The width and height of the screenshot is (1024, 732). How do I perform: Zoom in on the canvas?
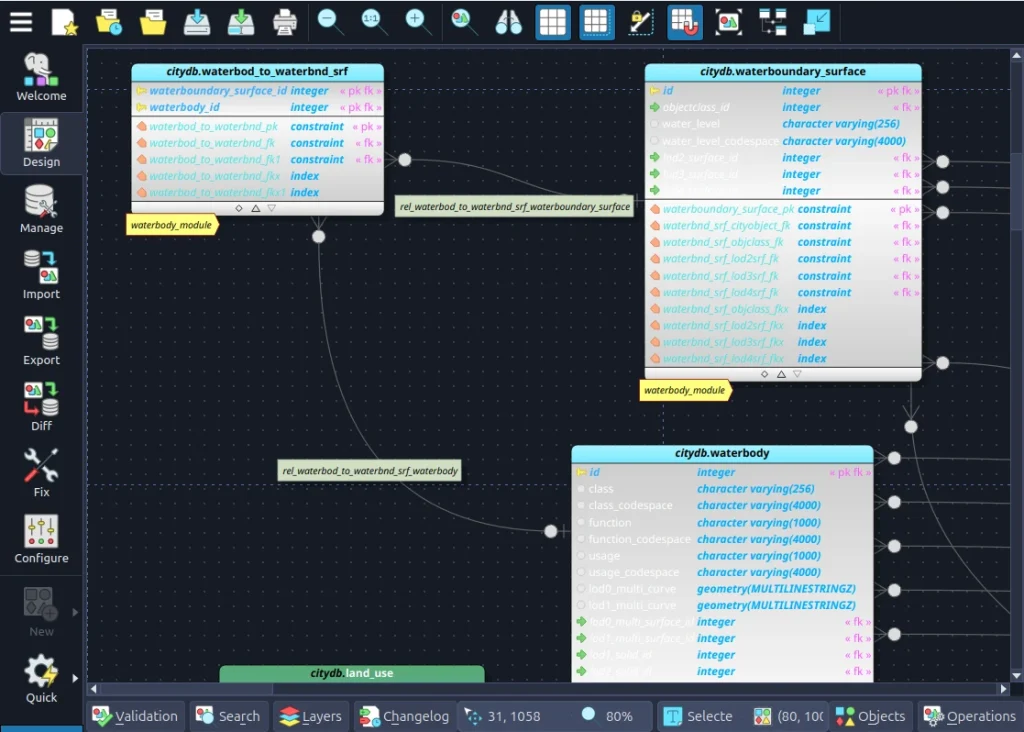pyautogui.click(x=419, y=22)
